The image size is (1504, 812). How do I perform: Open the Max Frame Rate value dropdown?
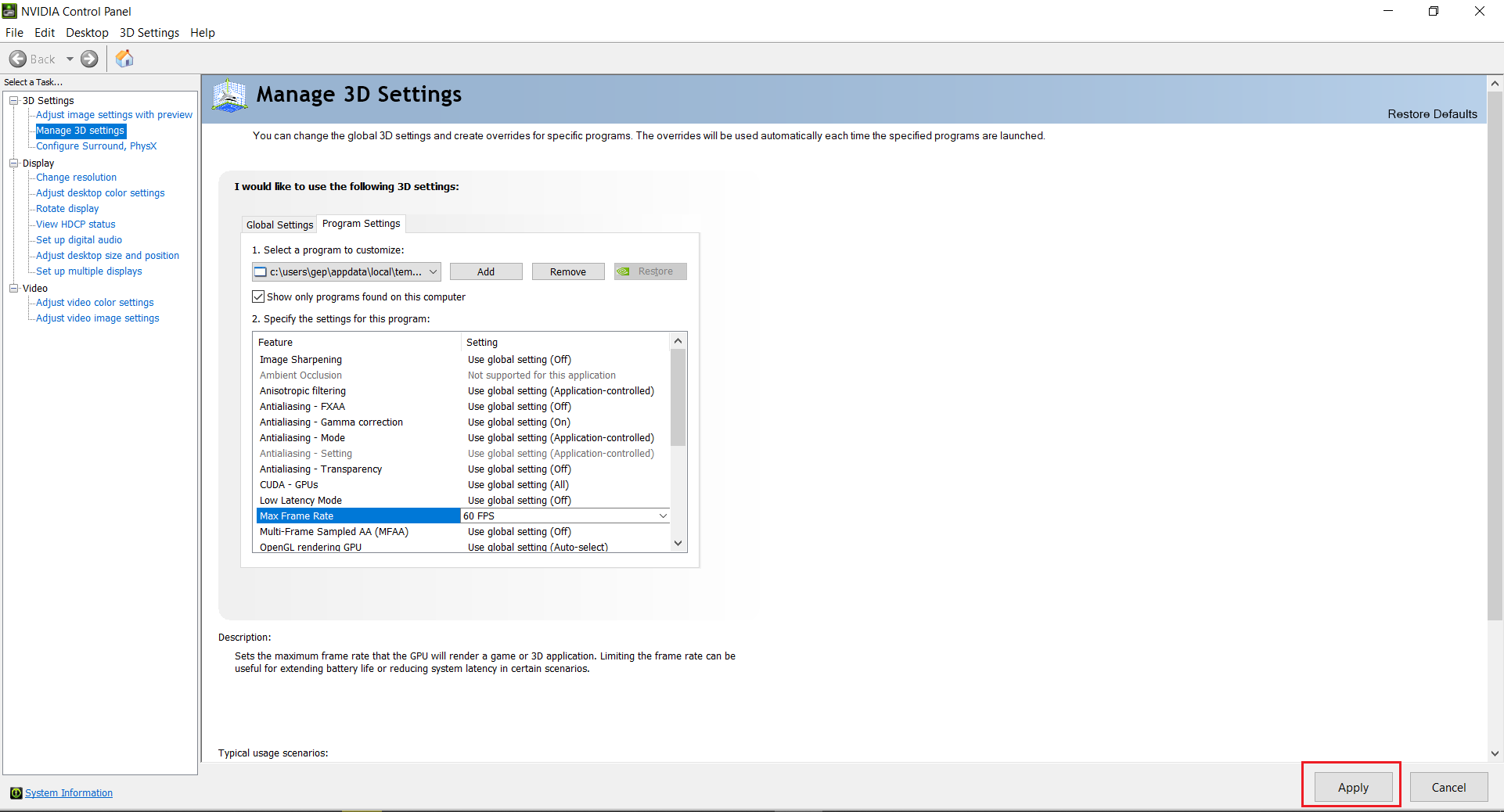[663, 516]
